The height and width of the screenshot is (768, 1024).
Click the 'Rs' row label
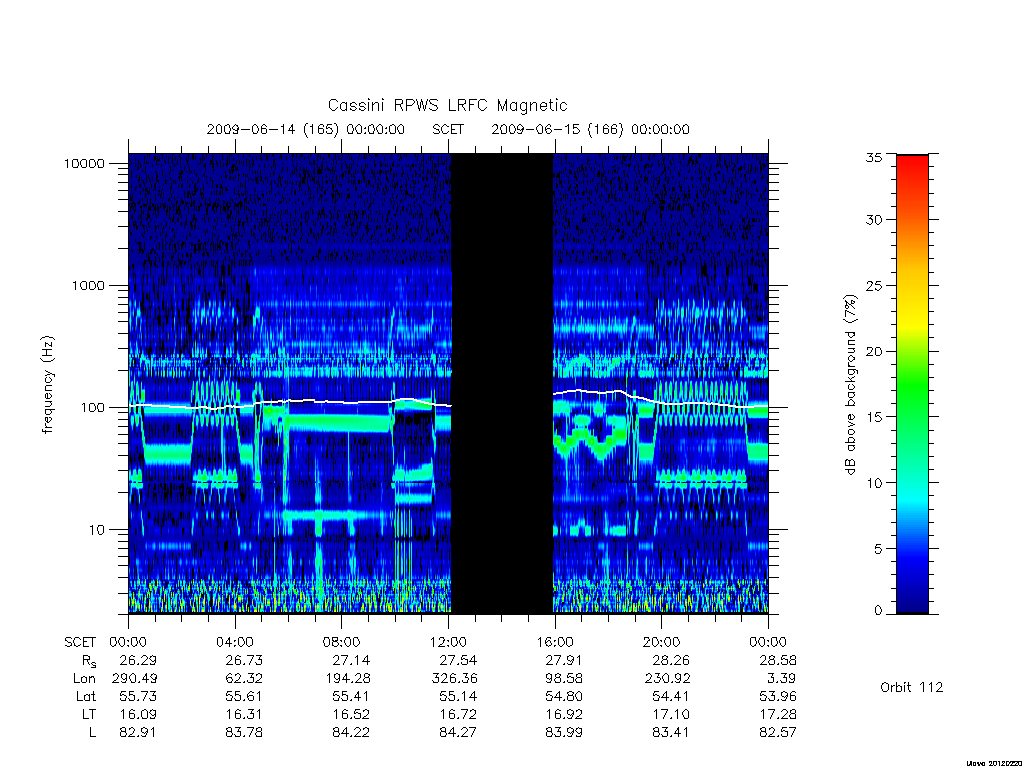(x=89, y=661)
